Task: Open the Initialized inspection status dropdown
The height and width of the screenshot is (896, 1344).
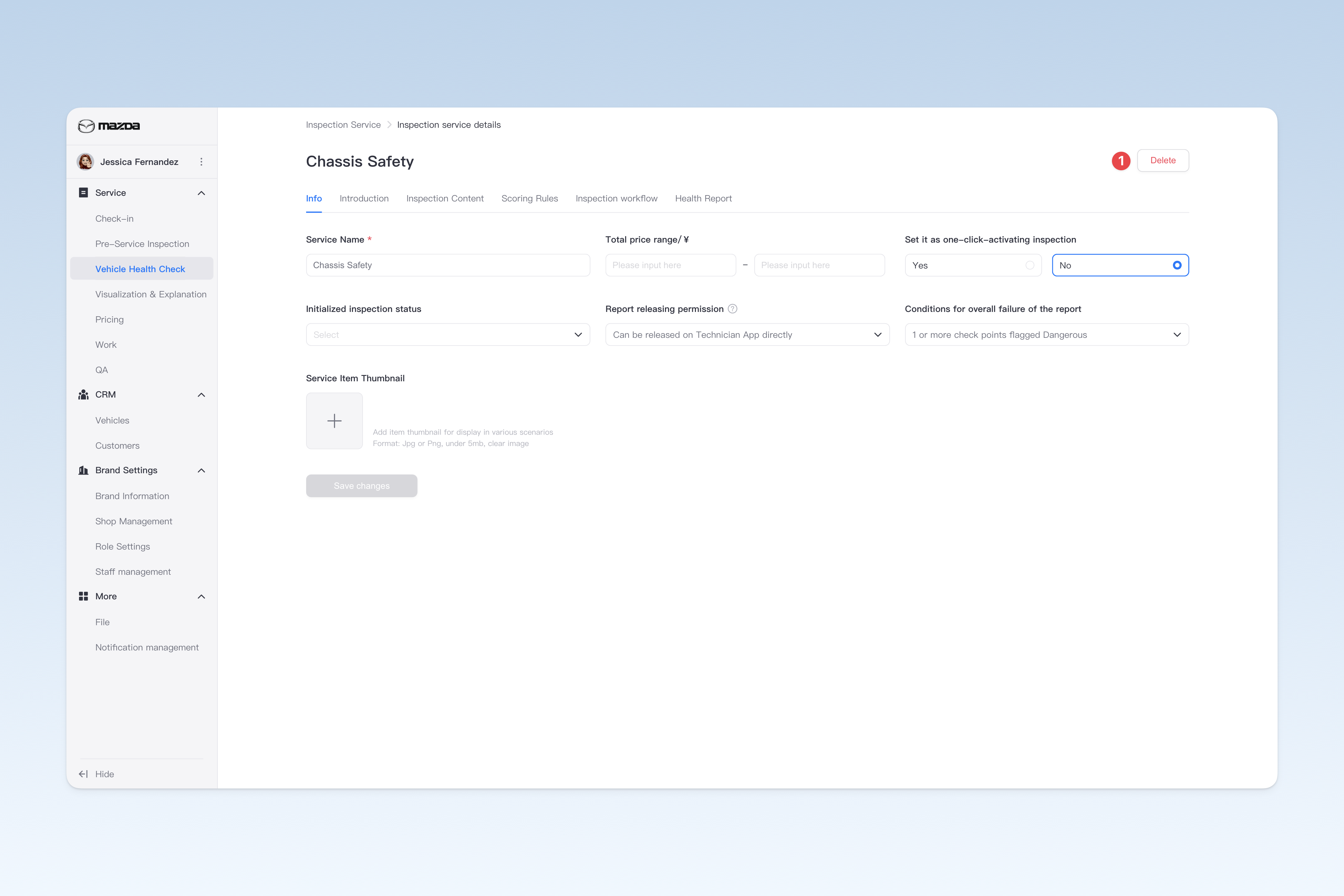Action: 448,334
